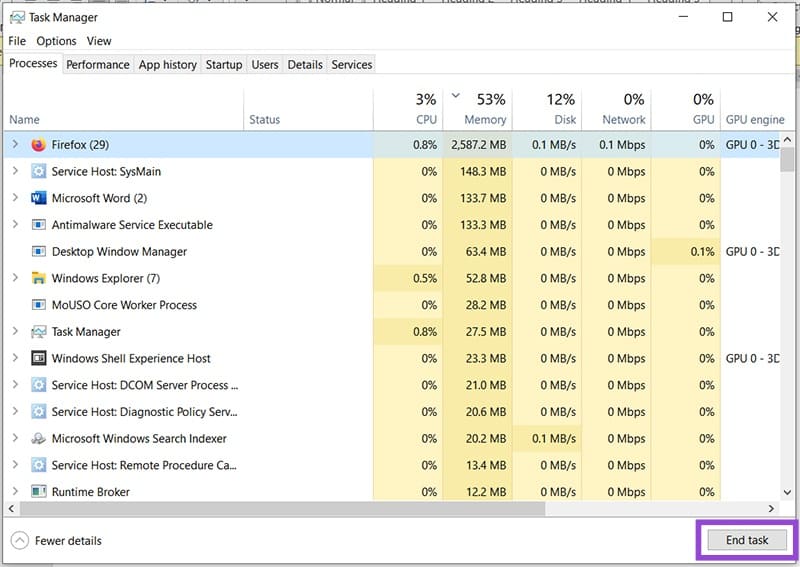Click the Microsoft Word process icon
Screen dimensions: 800x567
tap(38, 198)
